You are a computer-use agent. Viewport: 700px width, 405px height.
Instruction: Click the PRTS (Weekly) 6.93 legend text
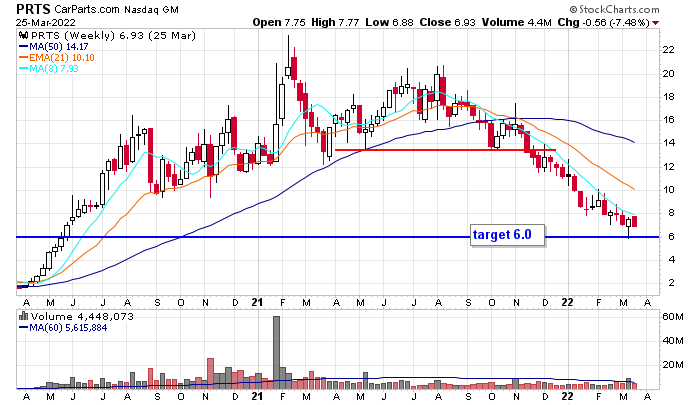(x=113, y=36)
